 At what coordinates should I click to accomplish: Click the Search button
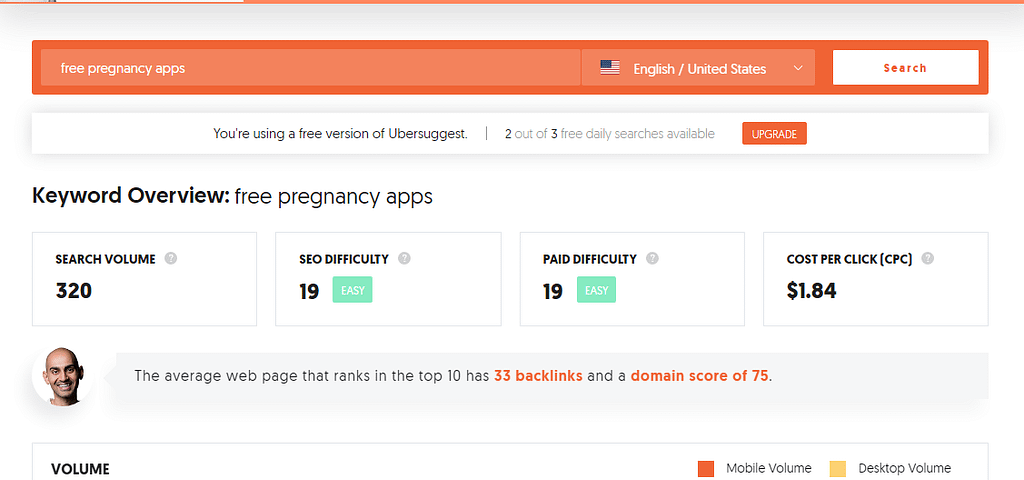coord(905,67)
